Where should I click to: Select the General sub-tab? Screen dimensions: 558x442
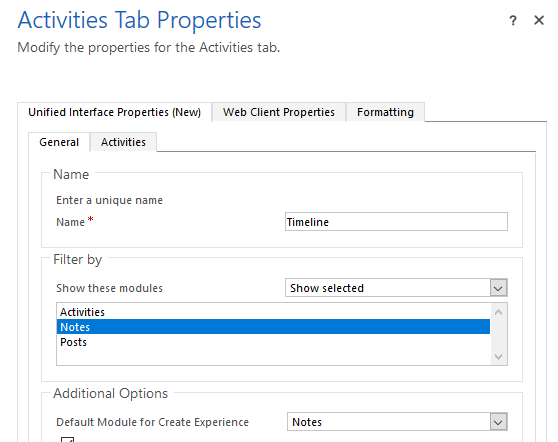[x=59, y=142]
